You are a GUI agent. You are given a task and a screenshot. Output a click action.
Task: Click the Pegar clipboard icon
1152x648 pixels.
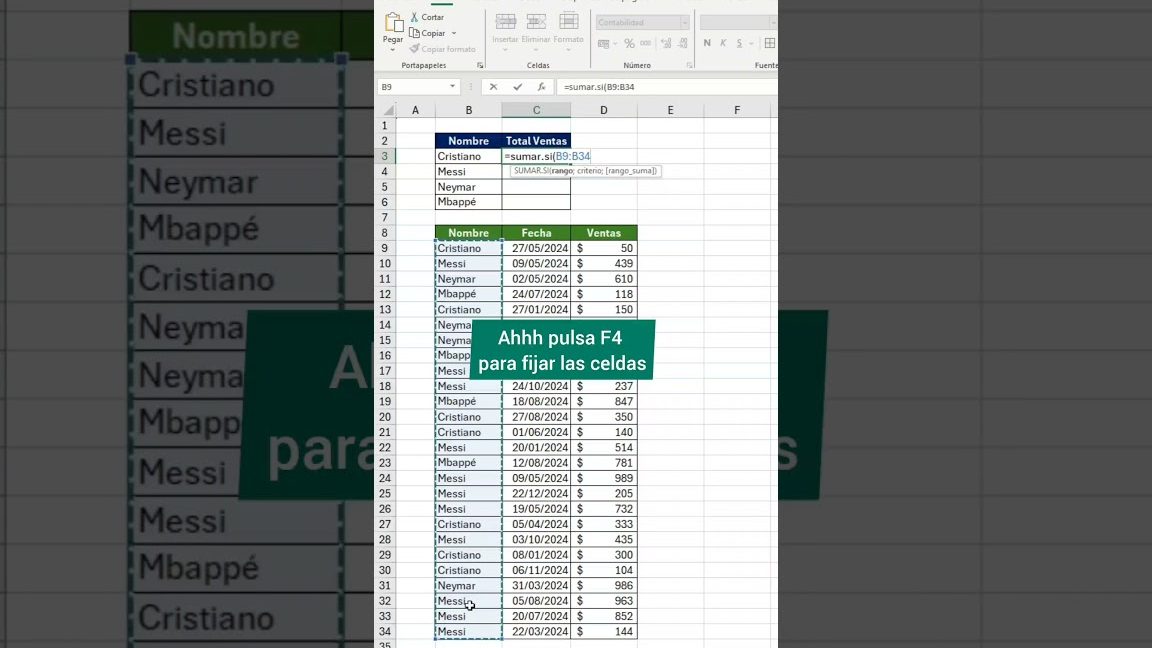[x=393, y=23]
